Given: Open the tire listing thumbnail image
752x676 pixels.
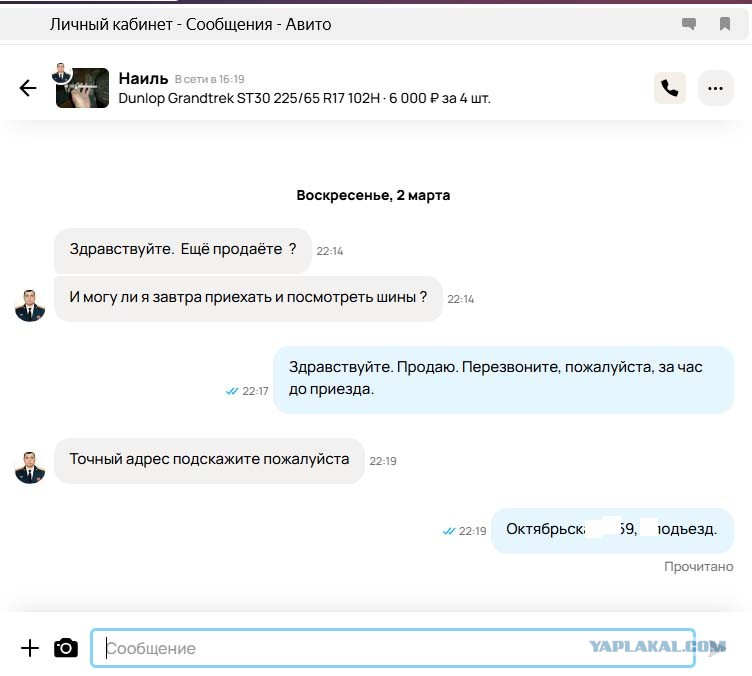Looking at the screenshot, I should [x=82, y=88].
